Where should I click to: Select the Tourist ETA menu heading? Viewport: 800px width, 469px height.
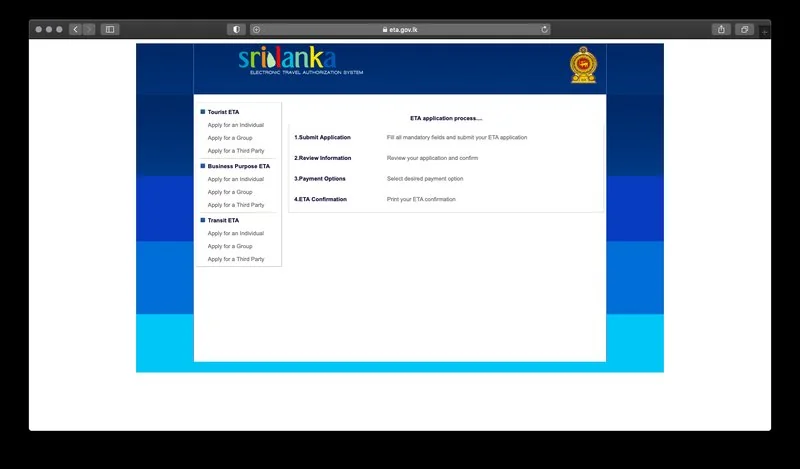[223, 112]
